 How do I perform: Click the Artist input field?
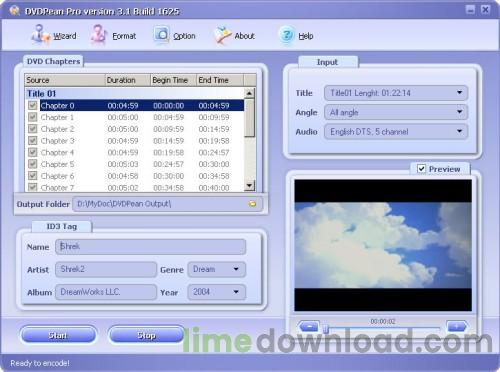pos(106,269)
